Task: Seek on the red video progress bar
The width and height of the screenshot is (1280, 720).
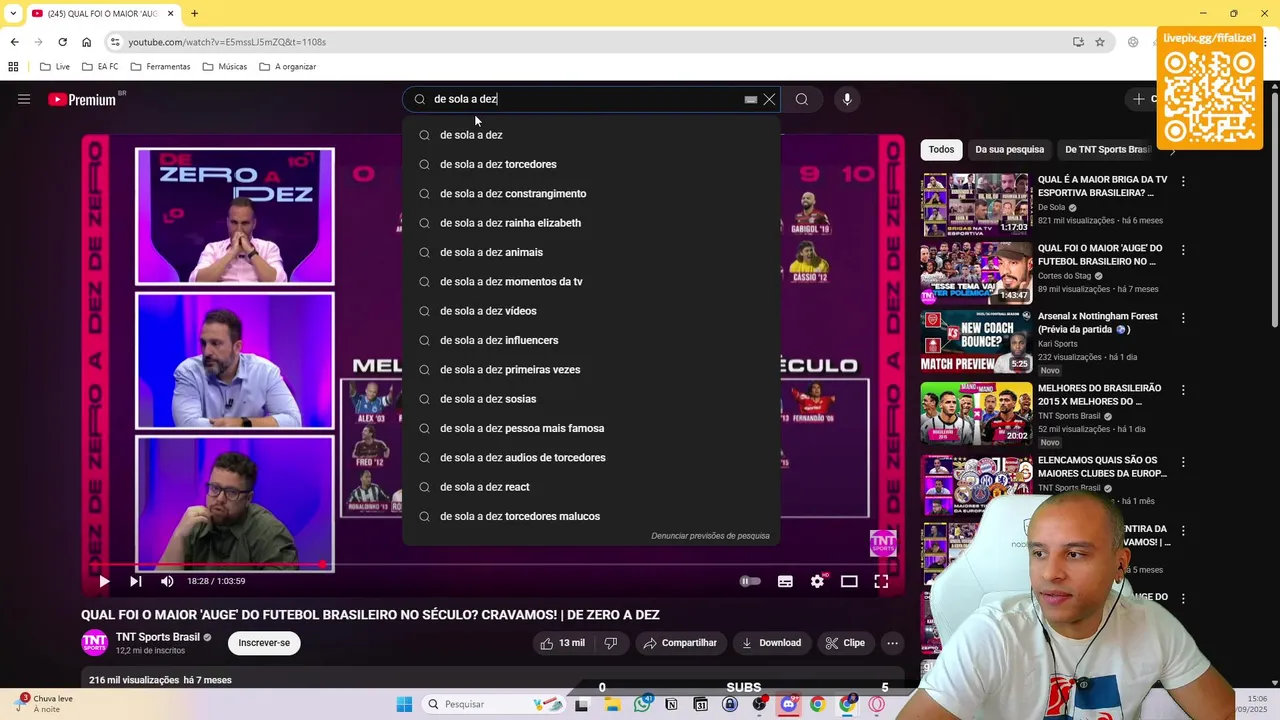Action: 493,565
